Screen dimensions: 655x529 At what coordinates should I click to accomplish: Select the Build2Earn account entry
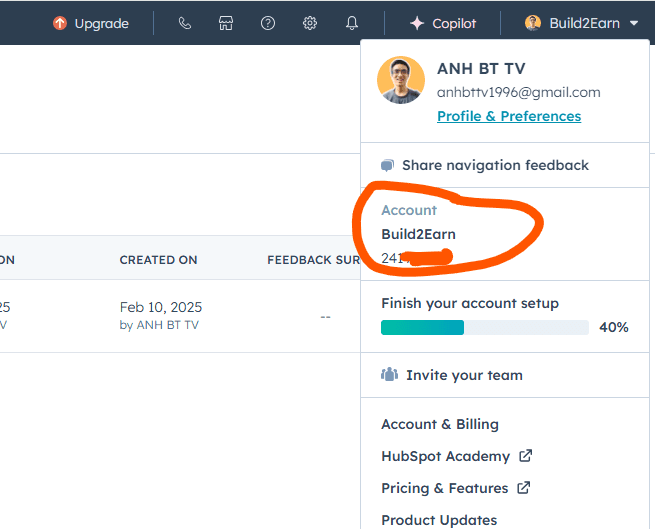[x=419, y=234]
